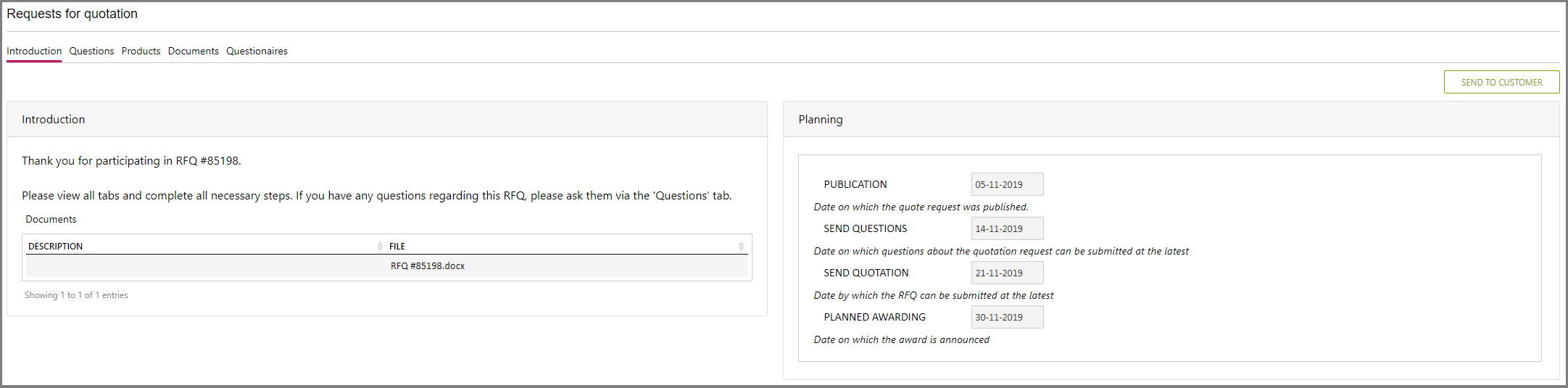The image size is (1568, 388).
Task: Click the Description column sort arrows
Action: [380, 247]
